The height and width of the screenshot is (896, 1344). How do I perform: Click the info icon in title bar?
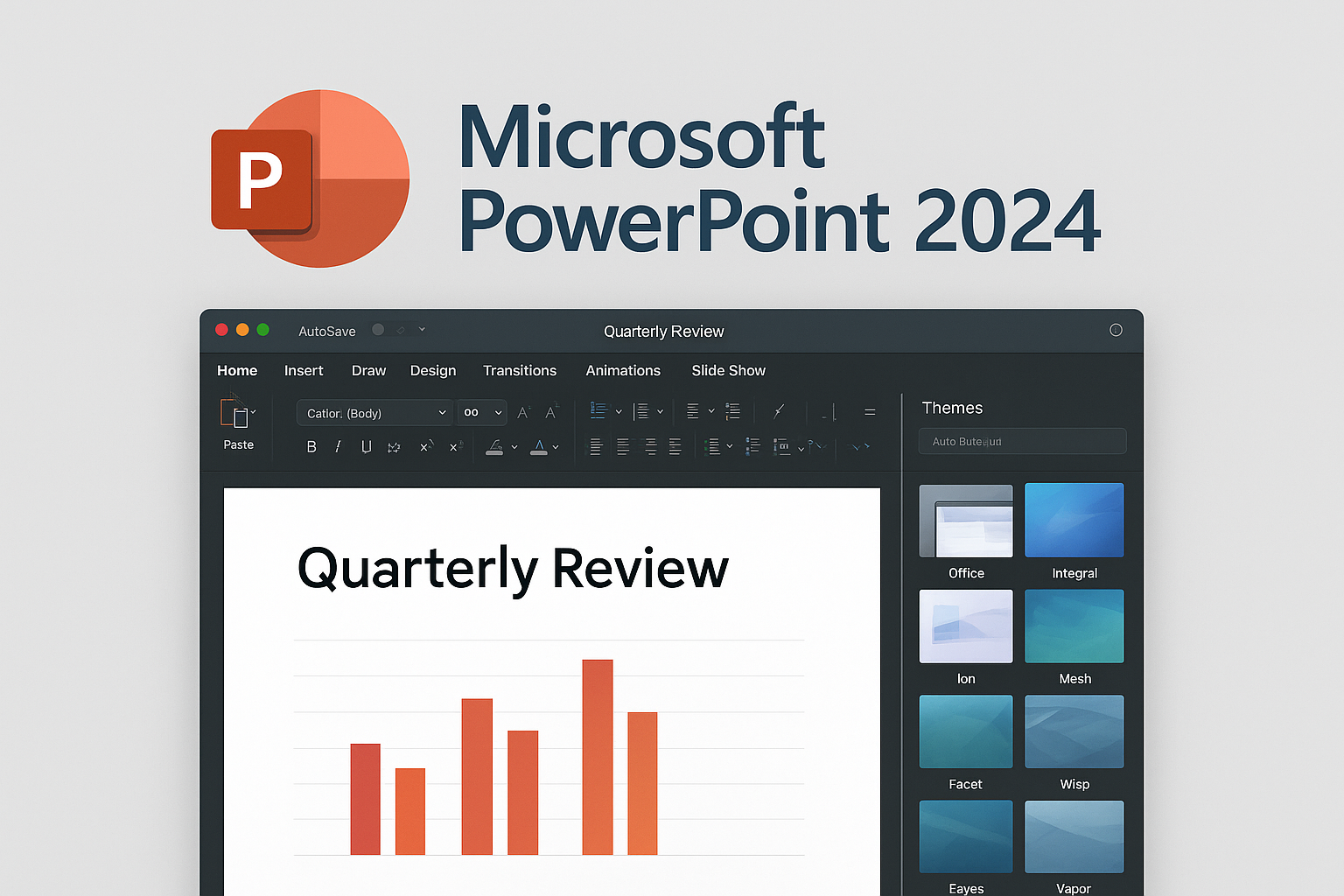tap(1116, 330)
